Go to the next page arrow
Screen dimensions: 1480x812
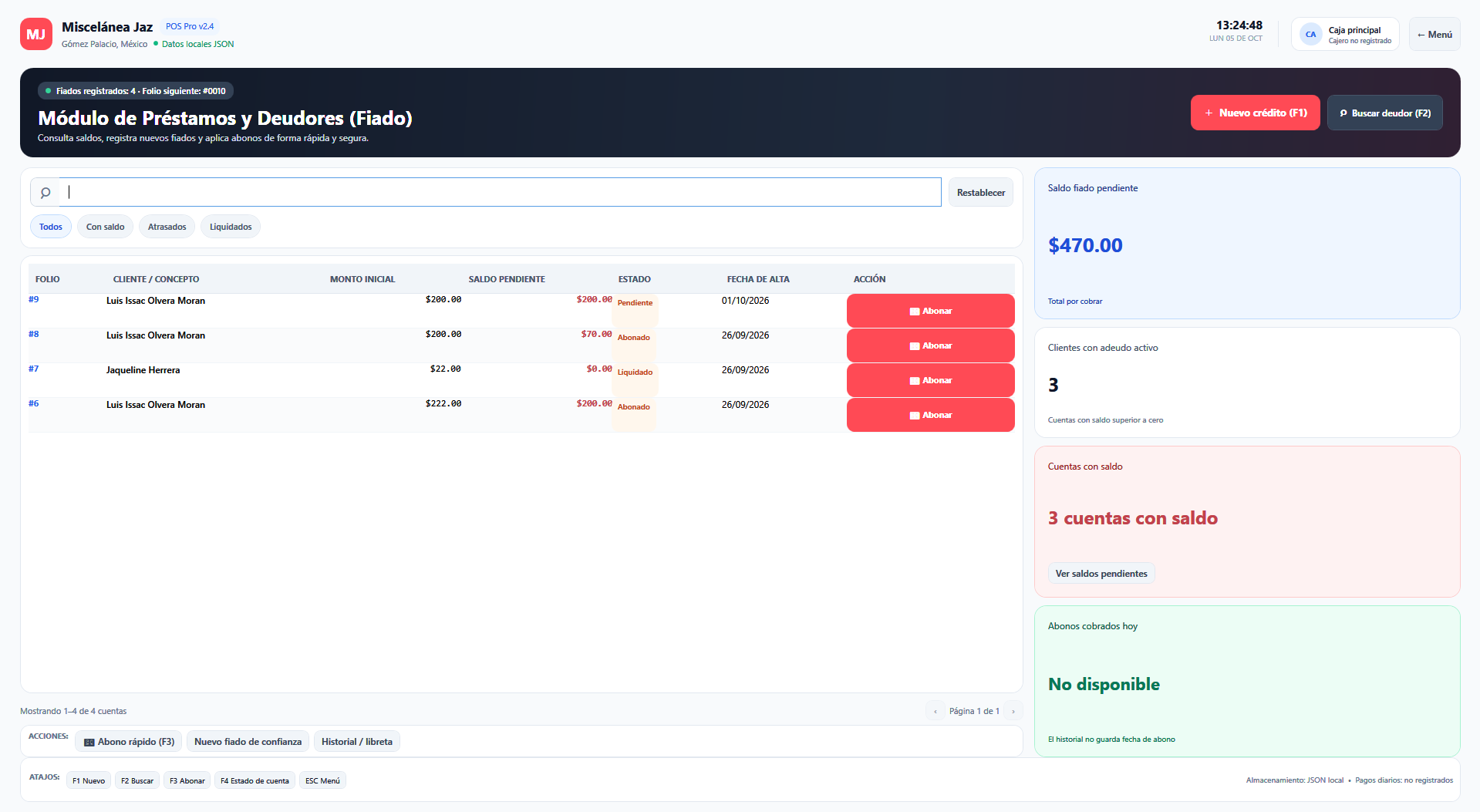click(1013, 711)
